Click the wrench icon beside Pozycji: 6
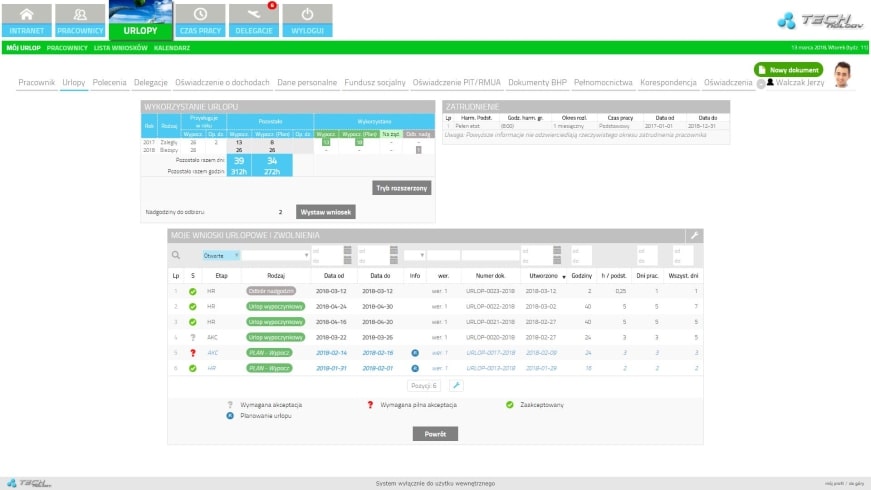 [456, 385]
